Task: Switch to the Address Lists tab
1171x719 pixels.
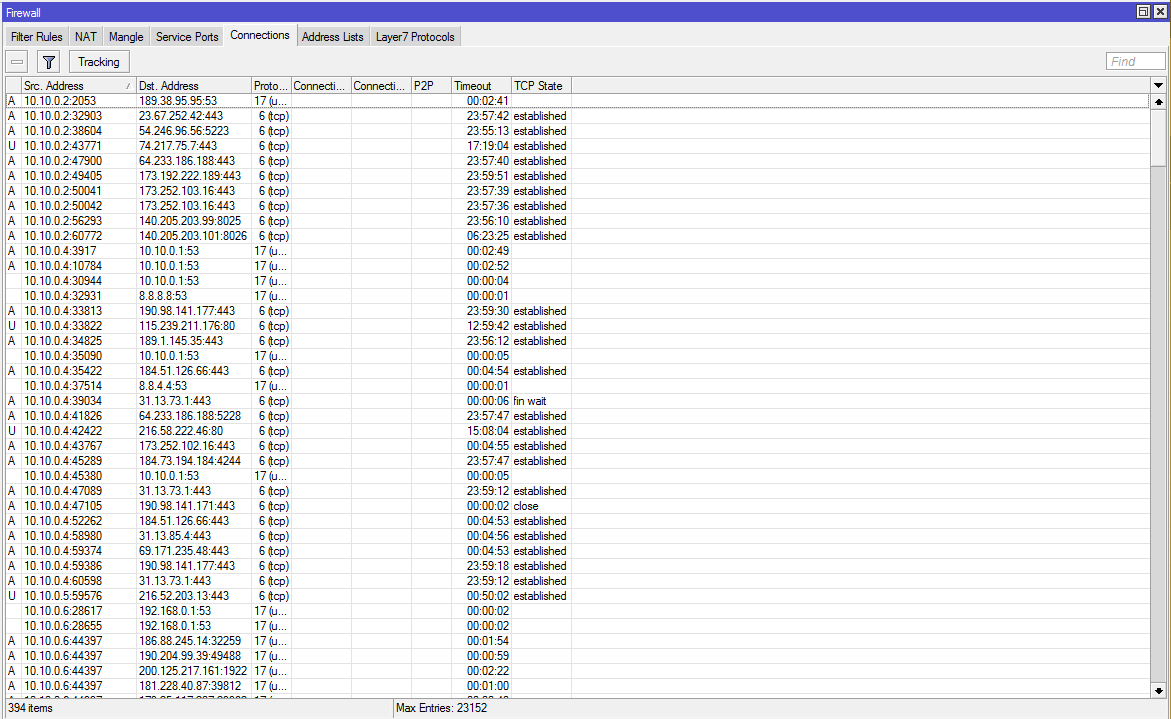Action: [x=332, y=37]
